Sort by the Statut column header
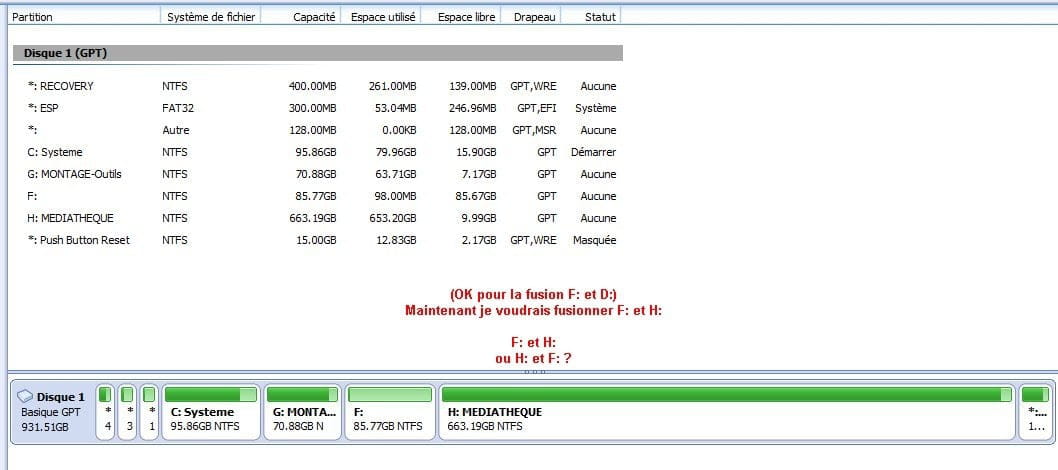 591,17
